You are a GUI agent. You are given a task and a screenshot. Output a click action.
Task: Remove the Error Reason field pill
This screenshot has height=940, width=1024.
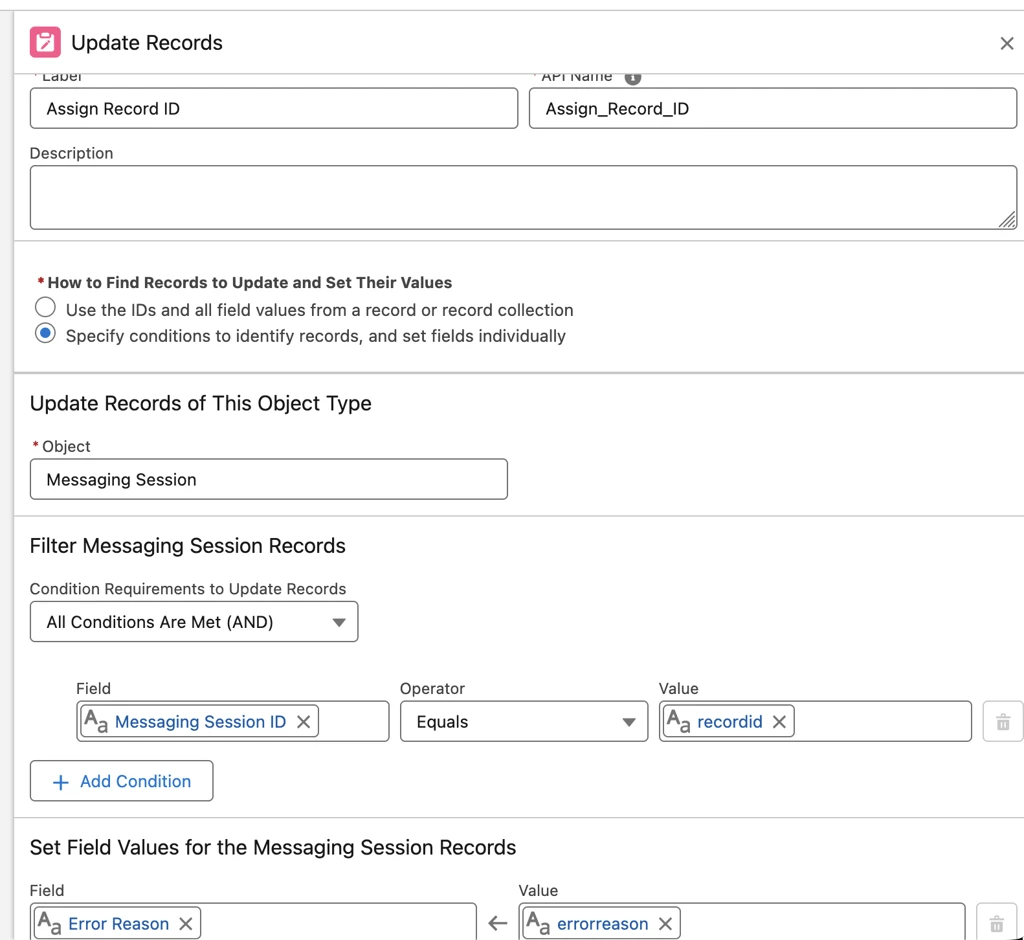[x=185, y=924]
